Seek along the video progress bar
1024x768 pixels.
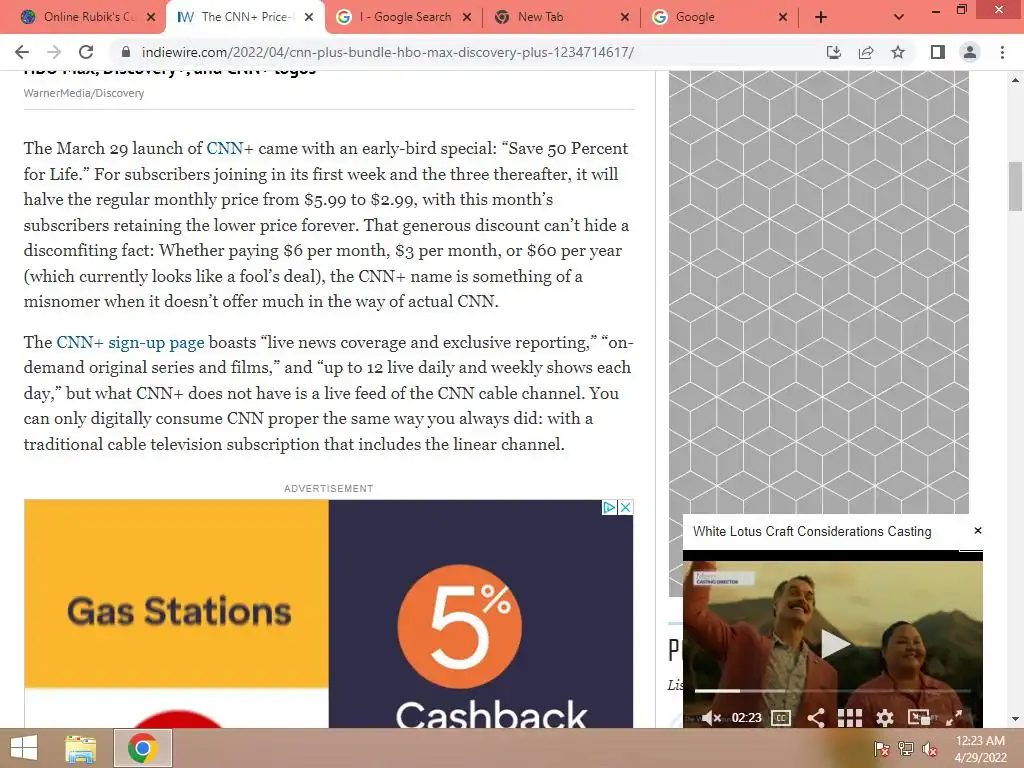[833, 690]
